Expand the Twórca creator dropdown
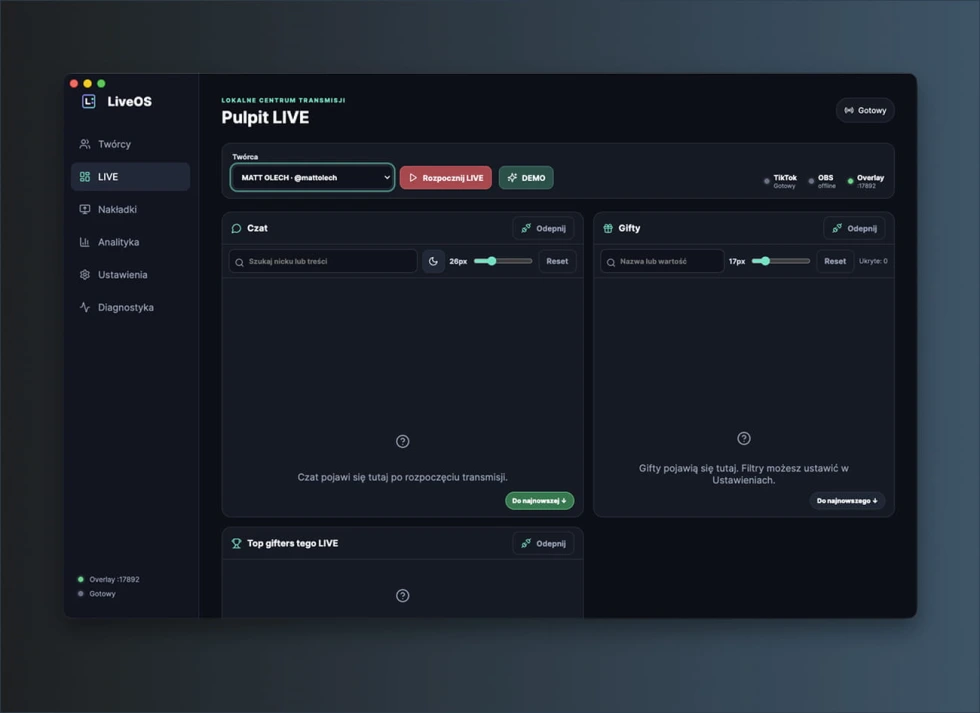Image resolution: width=980 pixels, height=713 pixels. 312,177
